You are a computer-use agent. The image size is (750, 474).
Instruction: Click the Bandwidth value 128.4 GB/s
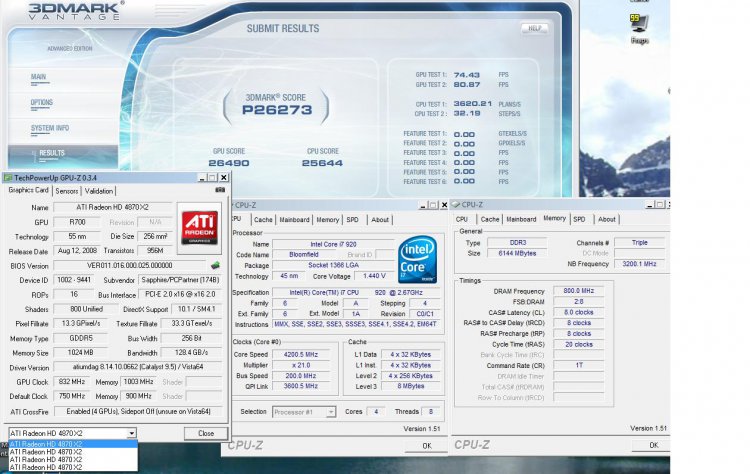(x=191, y=353)
